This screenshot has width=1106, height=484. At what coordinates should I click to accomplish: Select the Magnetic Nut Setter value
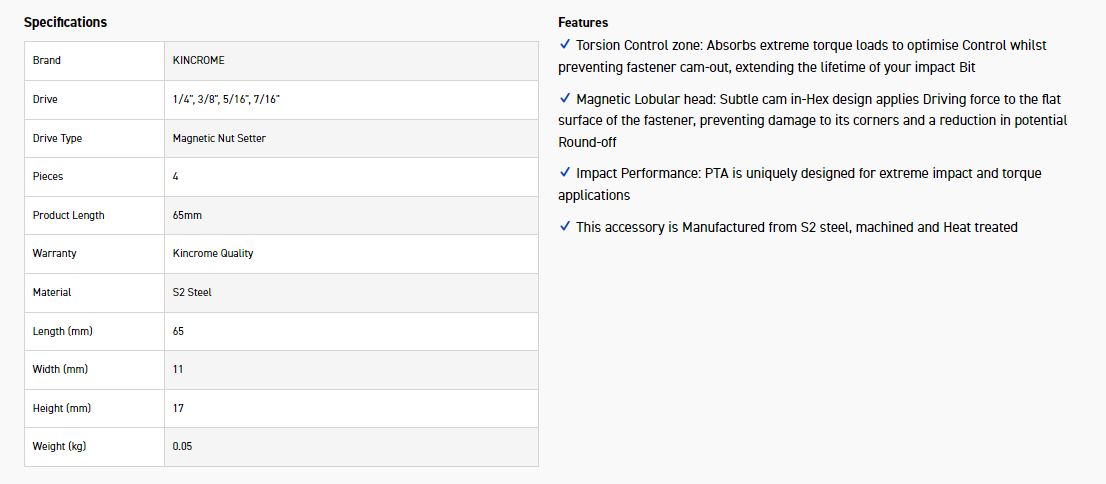(219, 138)
